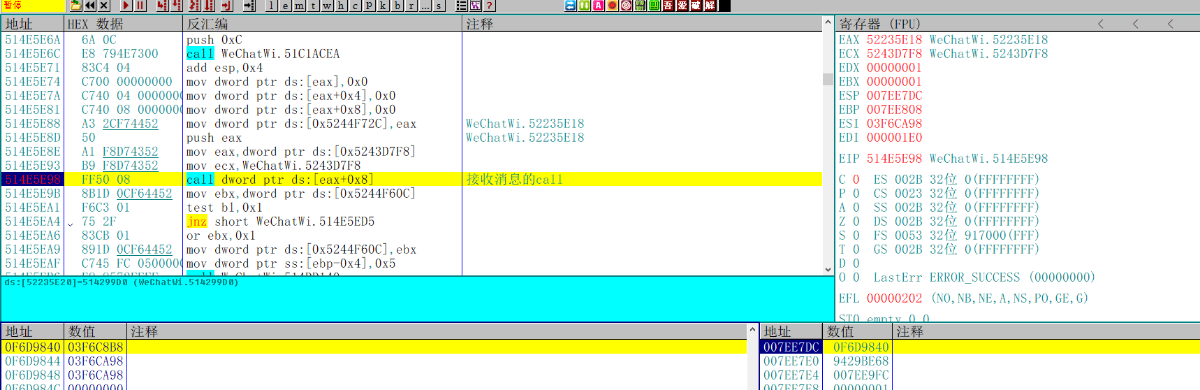The height and width of the screenshot is (390, 1200).
Task: Click the '破' plugin icon
Action: tap(696, 5)
